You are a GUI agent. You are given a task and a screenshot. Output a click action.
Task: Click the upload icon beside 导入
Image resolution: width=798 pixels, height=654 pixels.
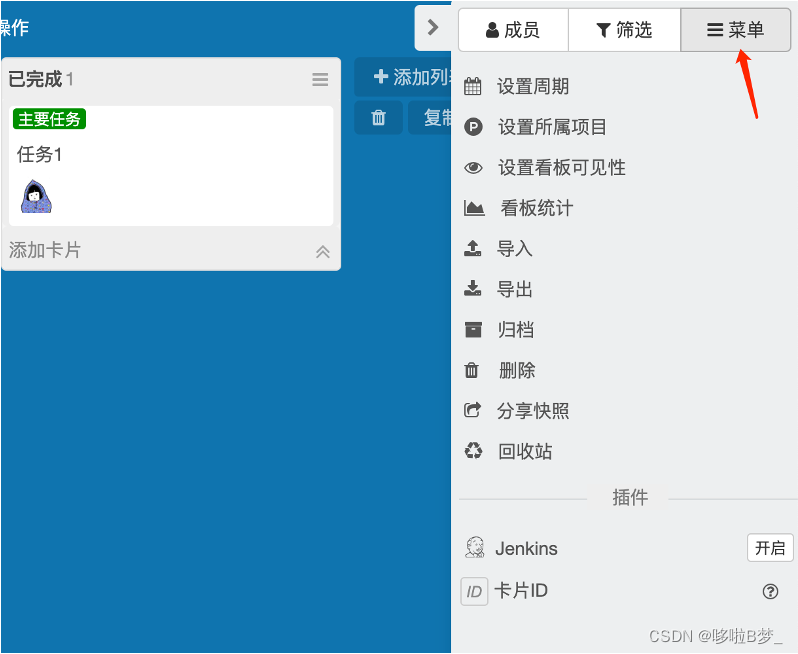(x=472, y=248)
